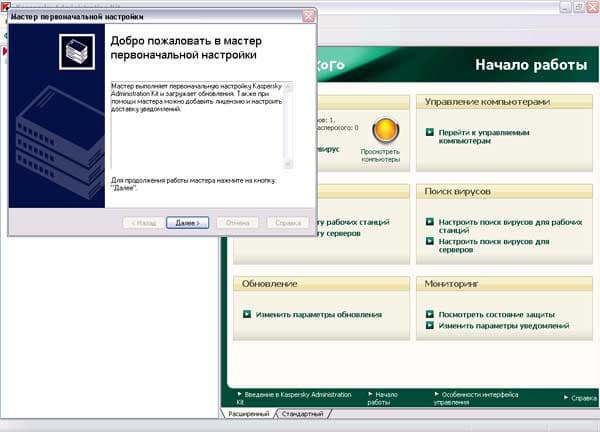Switch to the Стандартный tab
Image resolution: width=600 pixels, height=432 pixels.
pyautogui.click(x=302, y=414)
